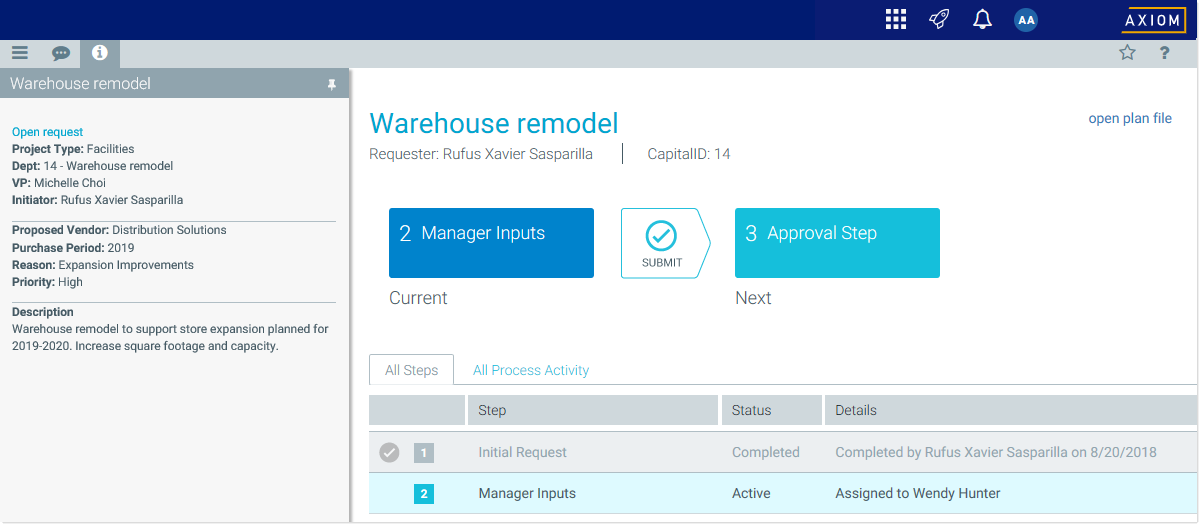
Task: Select the info panel icon
Action: click(100, 54)
